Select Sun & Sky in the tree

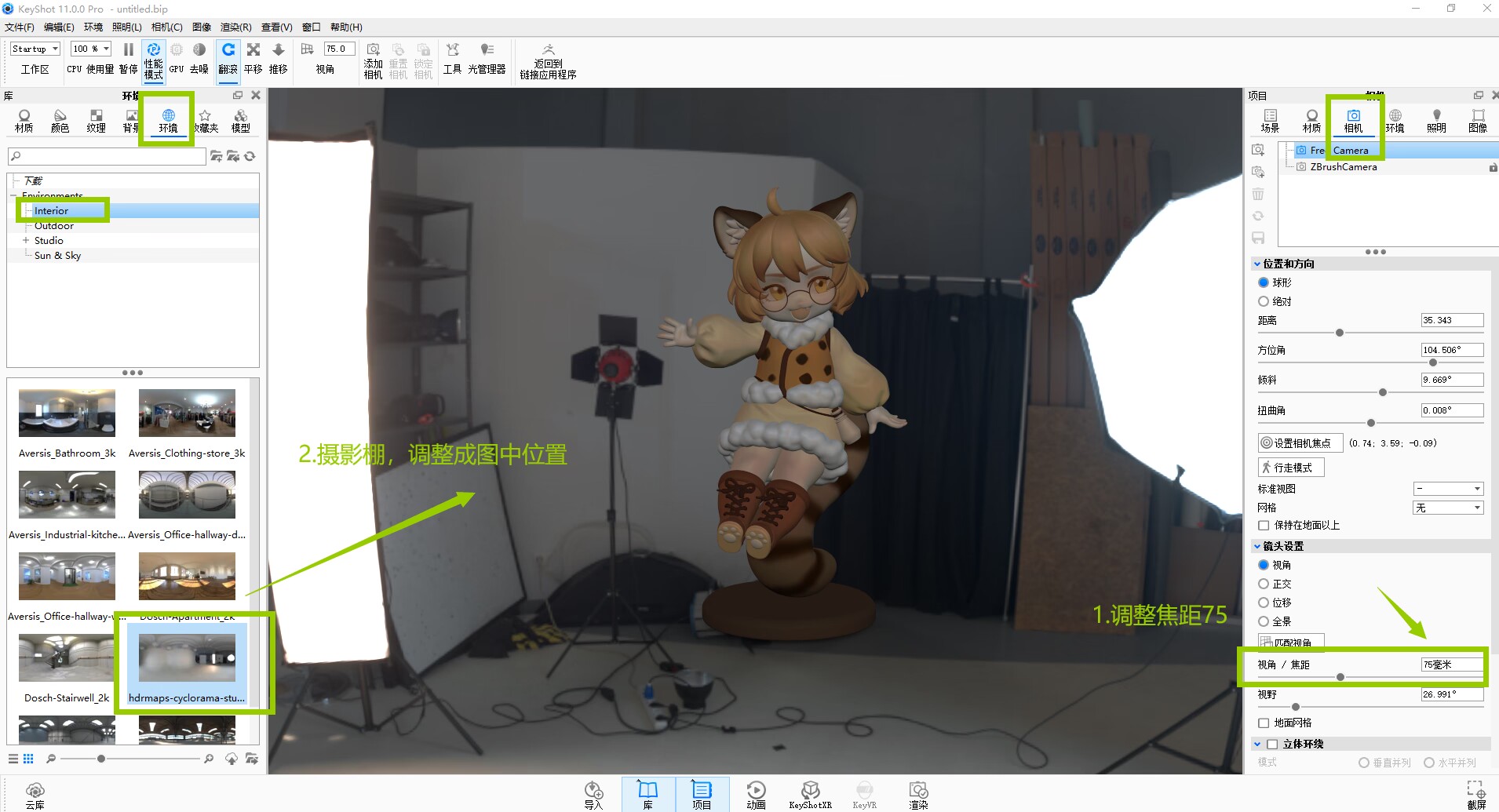[x=57, y=256]
